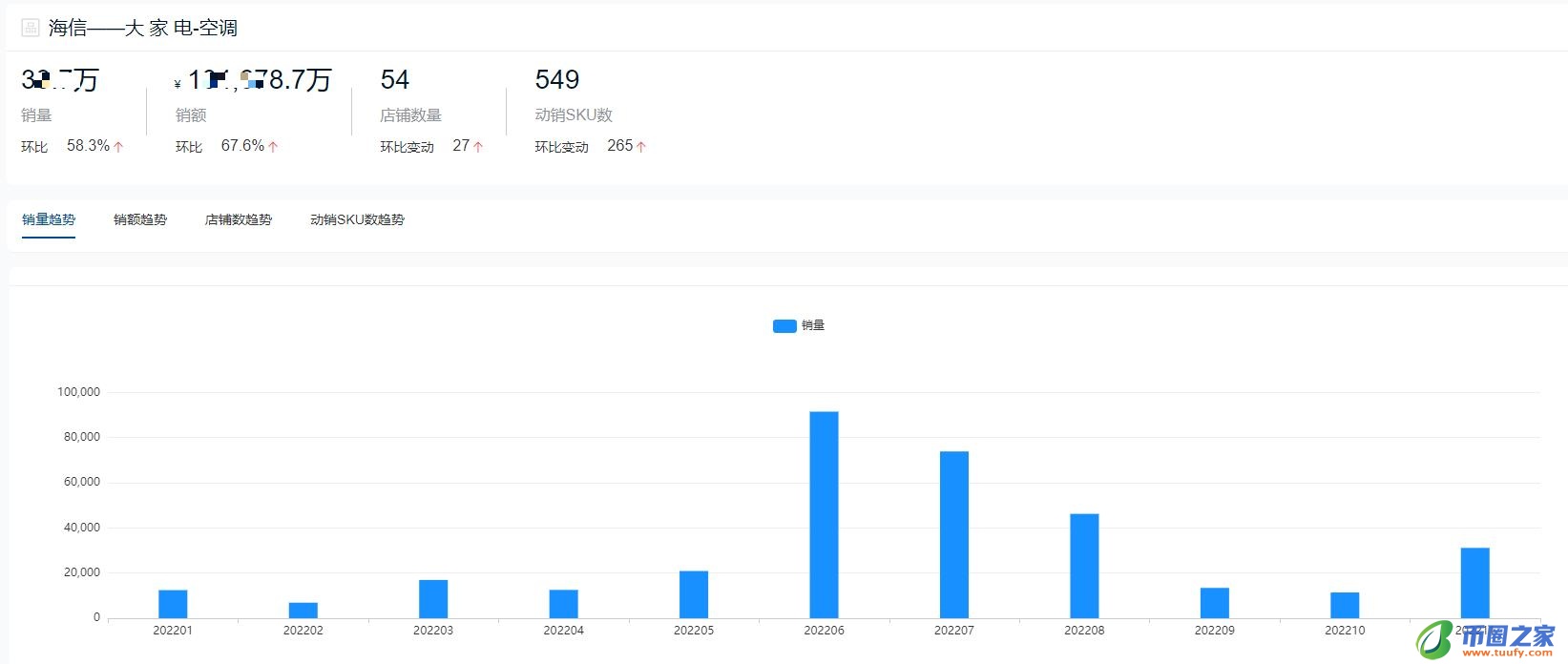Image resolution: width=1568 pixels, height=664 pixels.
Task: Select the 202203 sales bar
Action: coord(433,599)
